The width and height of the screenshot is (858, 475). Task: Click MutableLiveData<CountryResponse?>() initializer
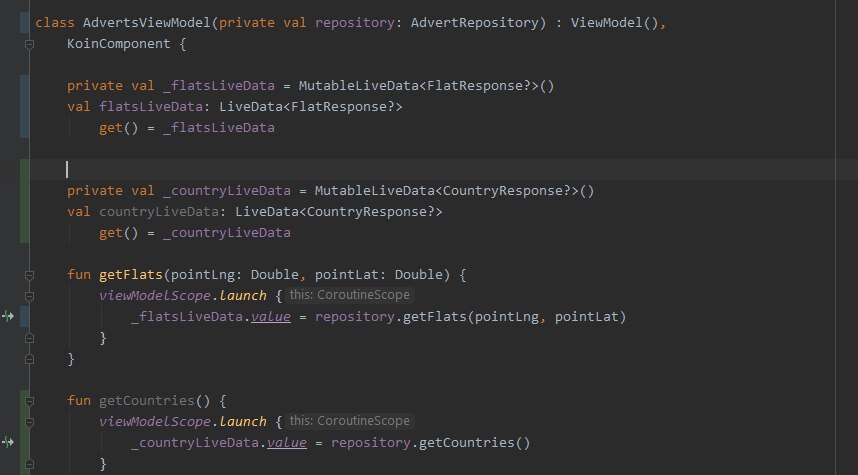click(x=454, y=190)
